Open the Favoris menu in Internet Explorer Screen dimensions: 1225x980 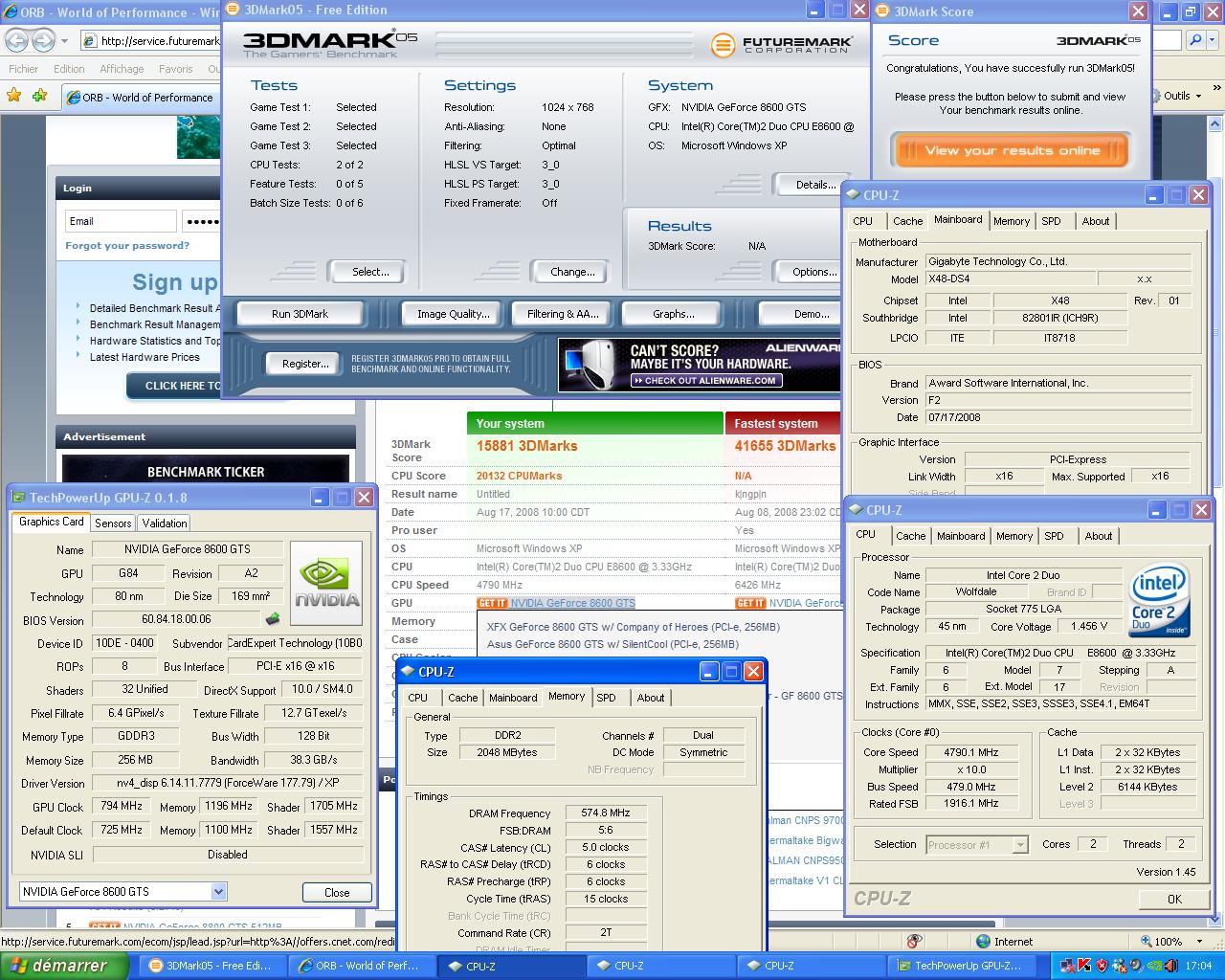(175, 69)
